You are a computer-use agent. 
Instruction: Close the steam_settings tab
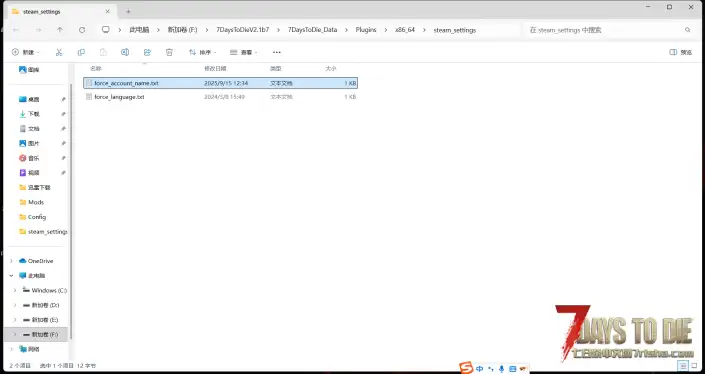(107, 11)
